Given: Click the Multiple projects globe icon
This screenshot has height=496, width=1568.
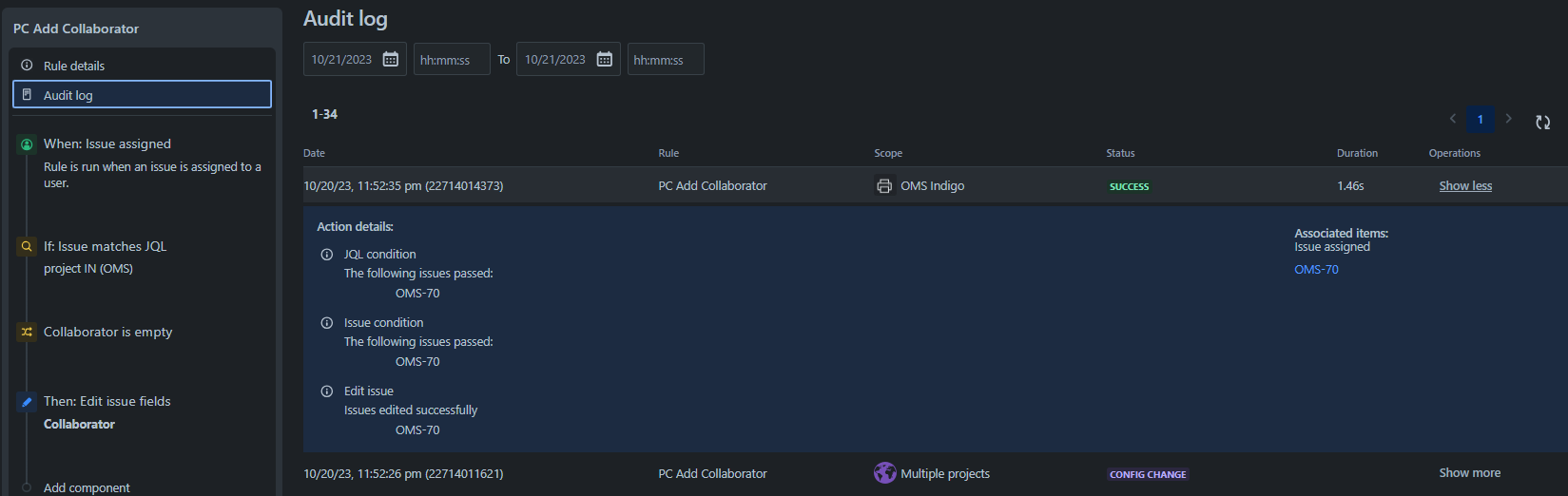Looking at the screenshot, I should click(885, 473).
